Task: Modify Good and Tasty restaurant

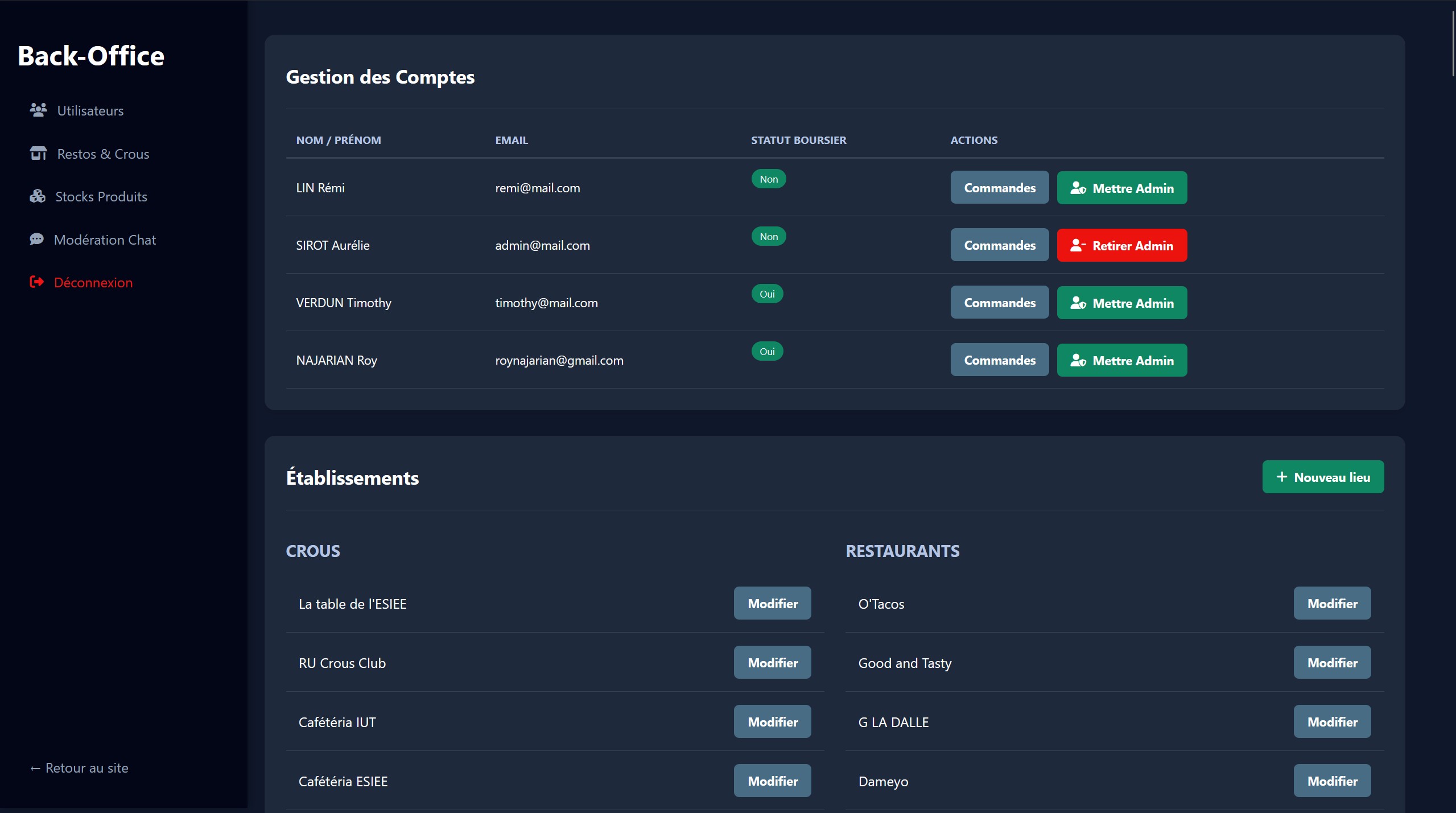Action: [1333, 663]
